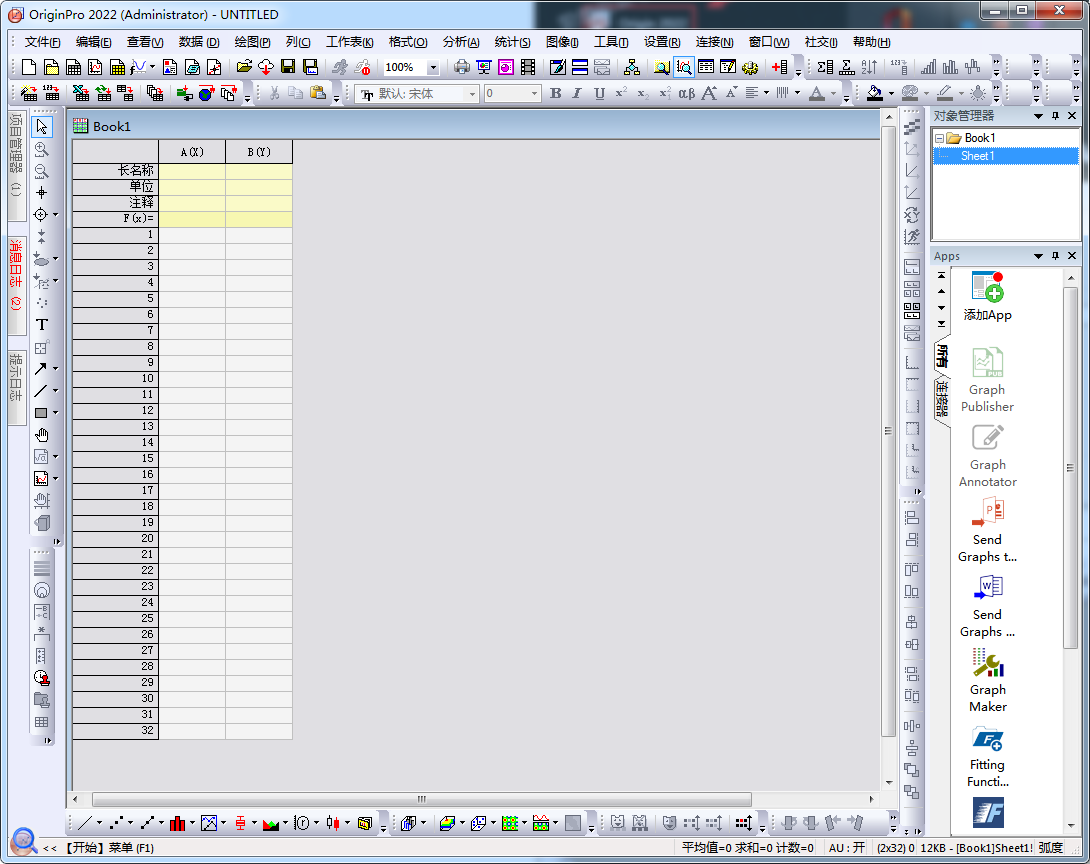Toggle the AU : 开 status indicator

click(847, 847)
